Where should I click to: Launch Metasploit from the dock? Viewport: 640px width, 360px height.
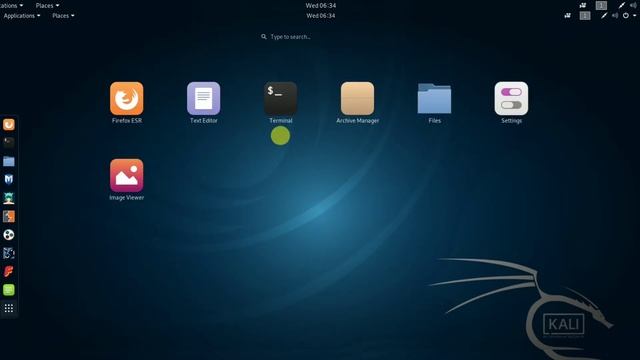(9, 179)
